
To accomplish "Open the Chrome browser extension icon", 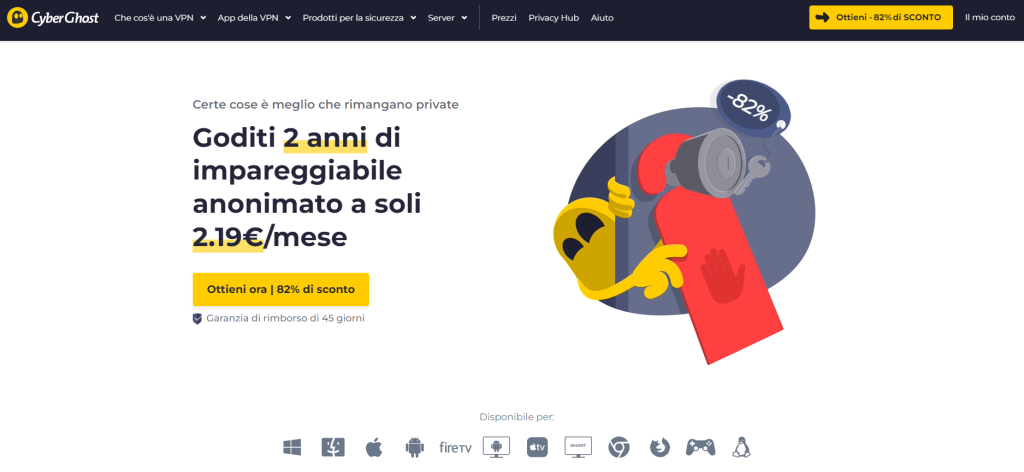I will click(618, 447).
